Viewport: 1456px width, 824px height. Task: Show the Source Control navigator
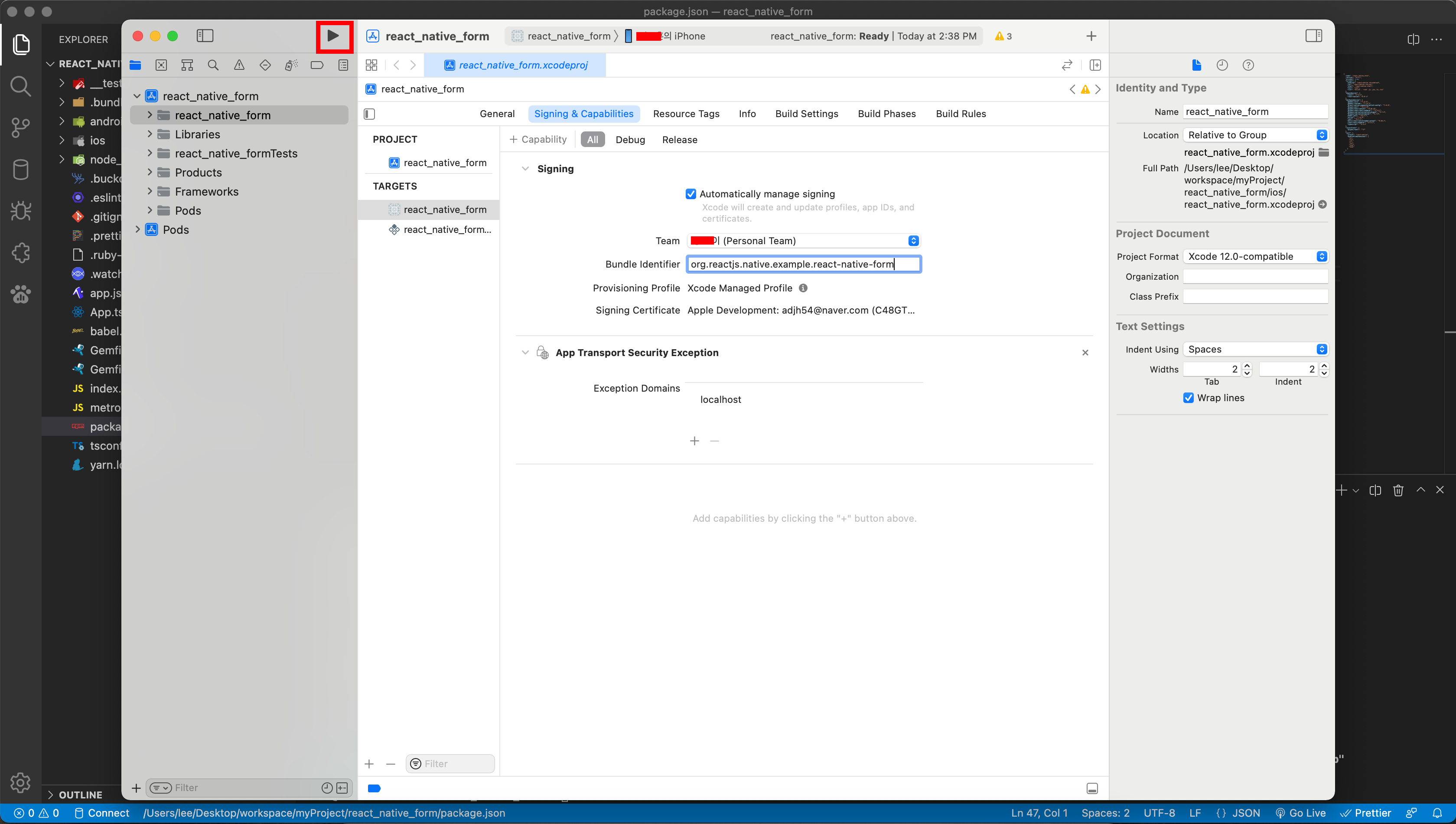(x=161, y=65)
